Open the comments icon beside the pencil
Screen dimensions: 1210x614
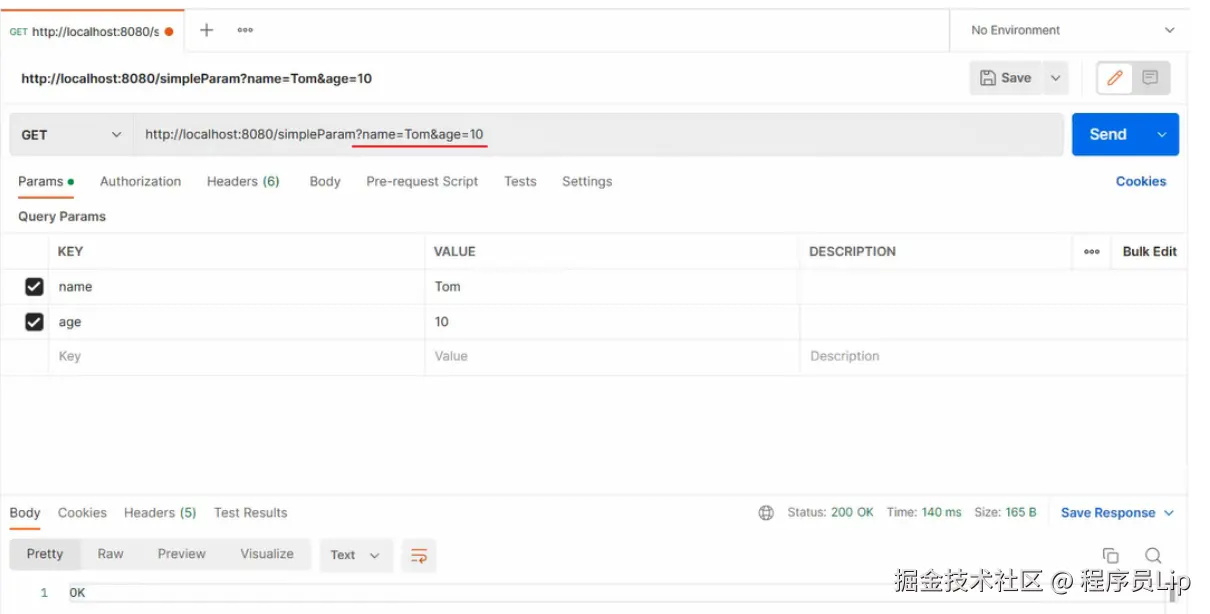pyautogui.click(x=1150, y=78)
